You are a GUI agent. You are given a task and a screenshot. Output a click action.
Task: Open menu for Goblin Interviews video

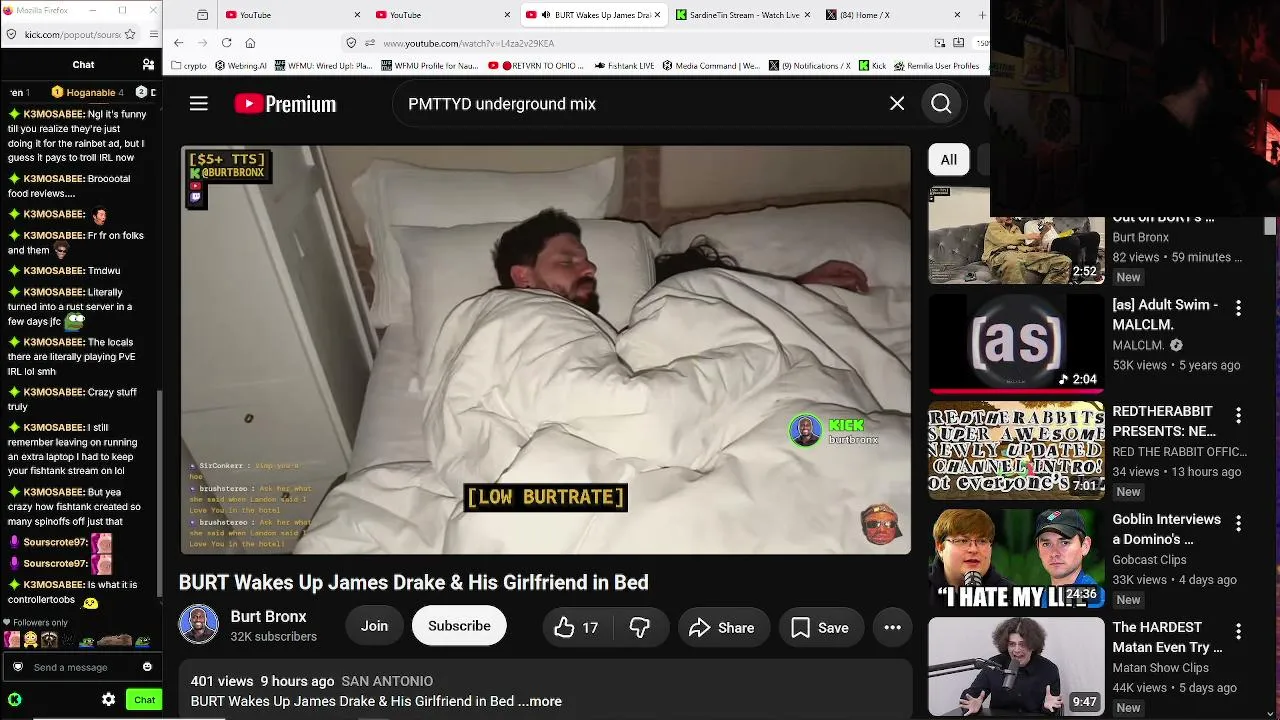click(x=1238, y=523)
